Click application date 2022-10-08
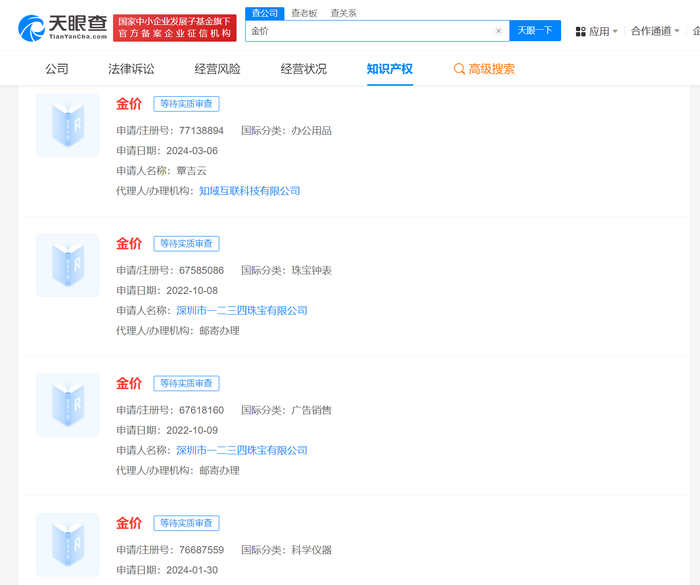 click(x=192, y=290)
